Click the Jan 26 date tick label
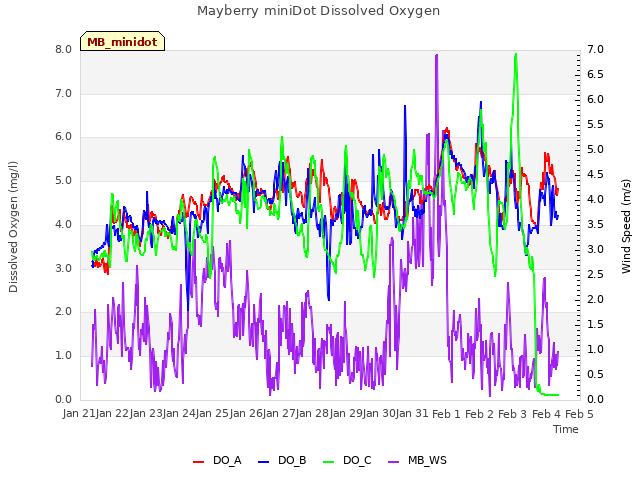 click(246, 414)
